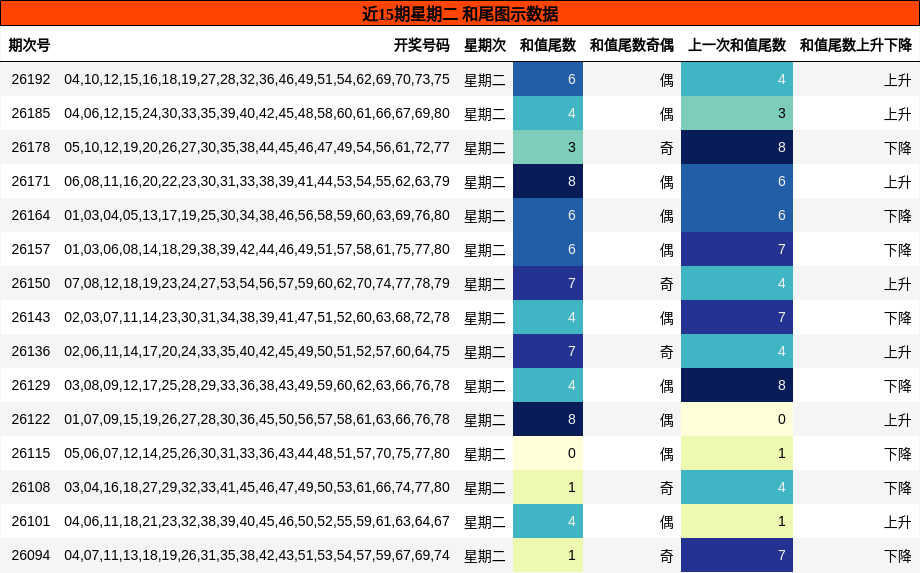Click the 星期二 cell in row 26108

485,488
